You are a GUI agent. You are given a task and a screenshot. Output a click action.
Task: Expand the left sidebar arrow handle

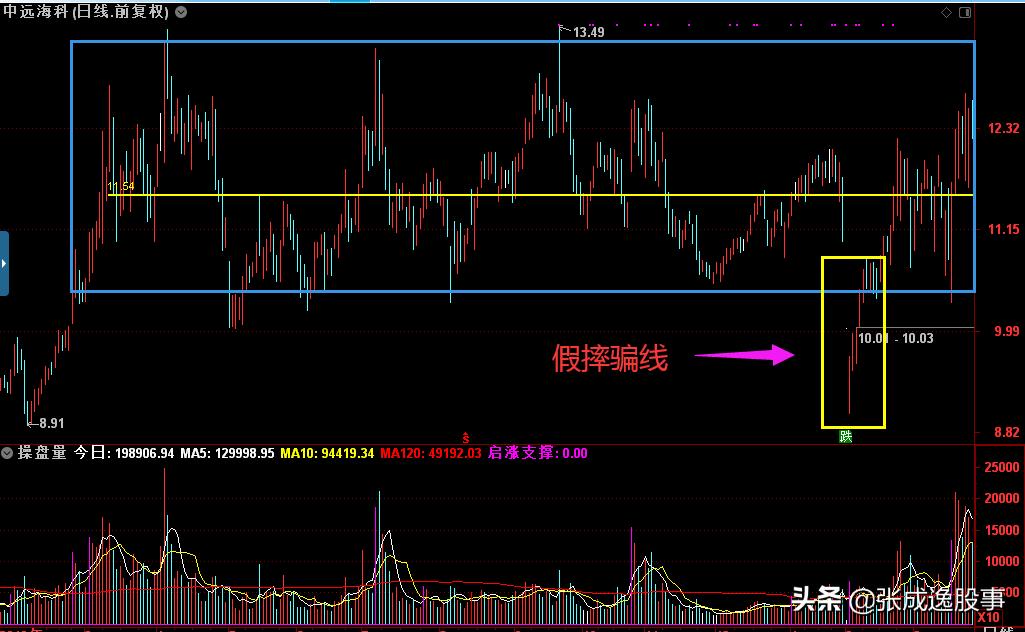point(4,263)
